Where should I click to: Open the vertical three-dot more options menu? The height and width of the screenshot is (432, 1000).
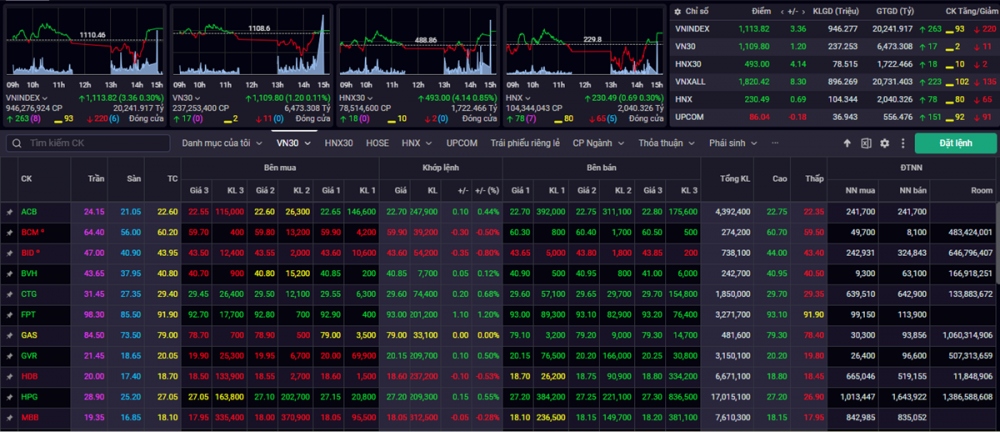click(902, 144)
